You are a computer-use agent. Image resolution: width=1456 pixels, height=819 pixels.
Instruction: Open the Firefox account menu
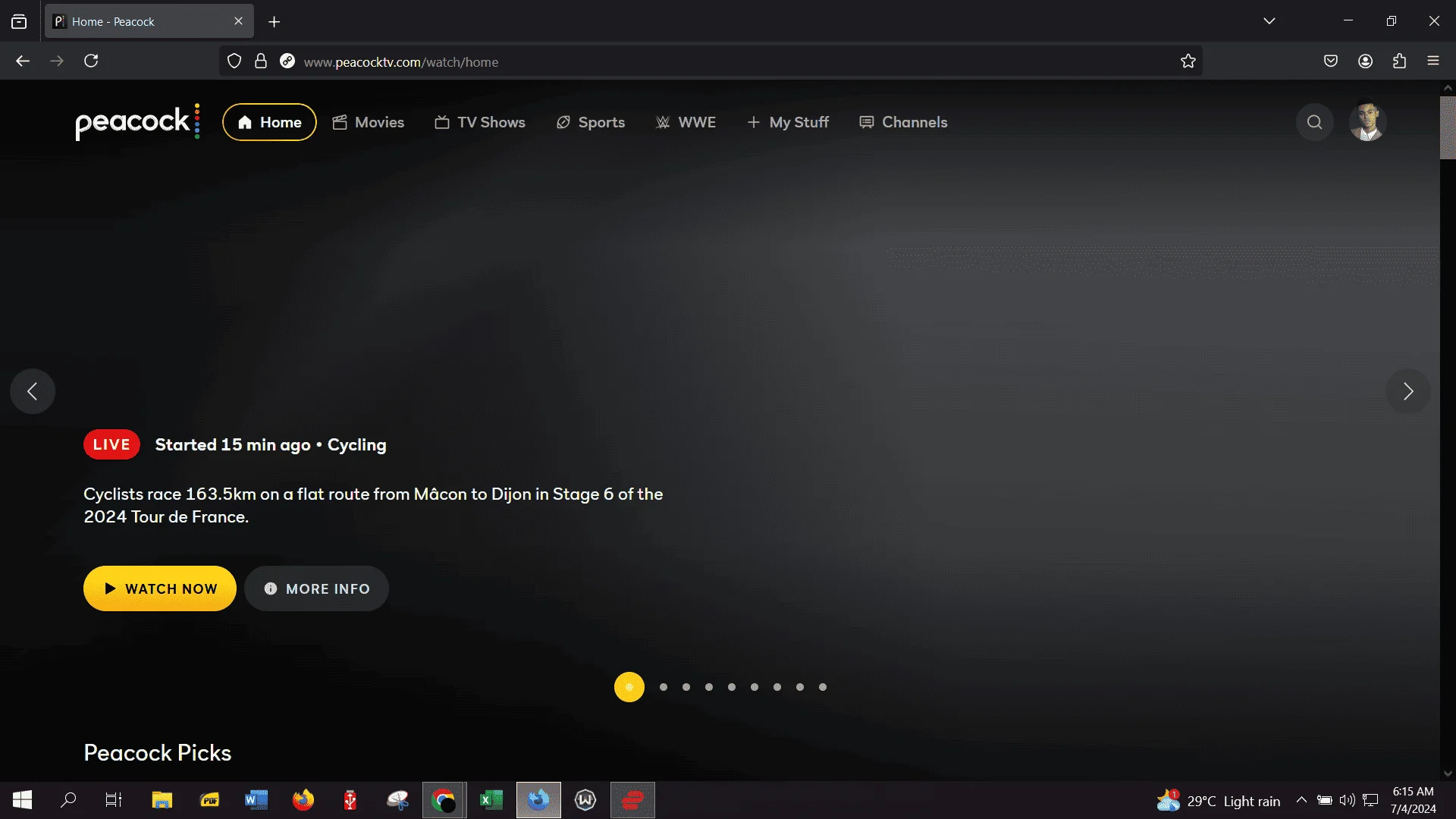click(1366, 61)
